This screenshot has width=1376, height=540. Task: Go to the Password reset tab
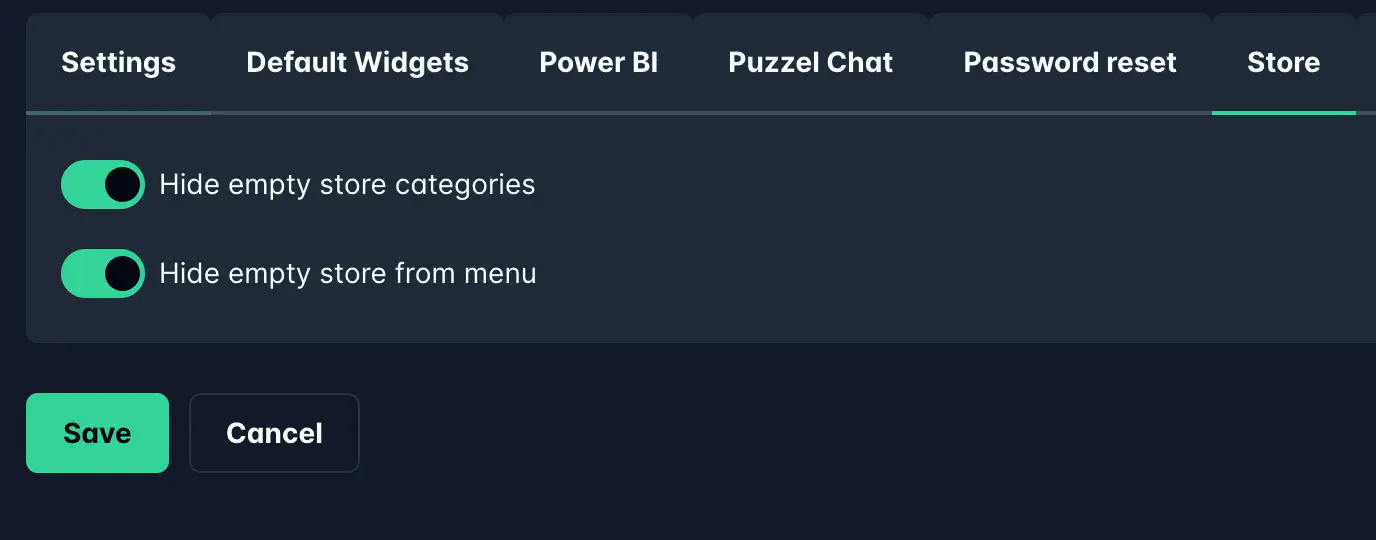coord(1070,63)
